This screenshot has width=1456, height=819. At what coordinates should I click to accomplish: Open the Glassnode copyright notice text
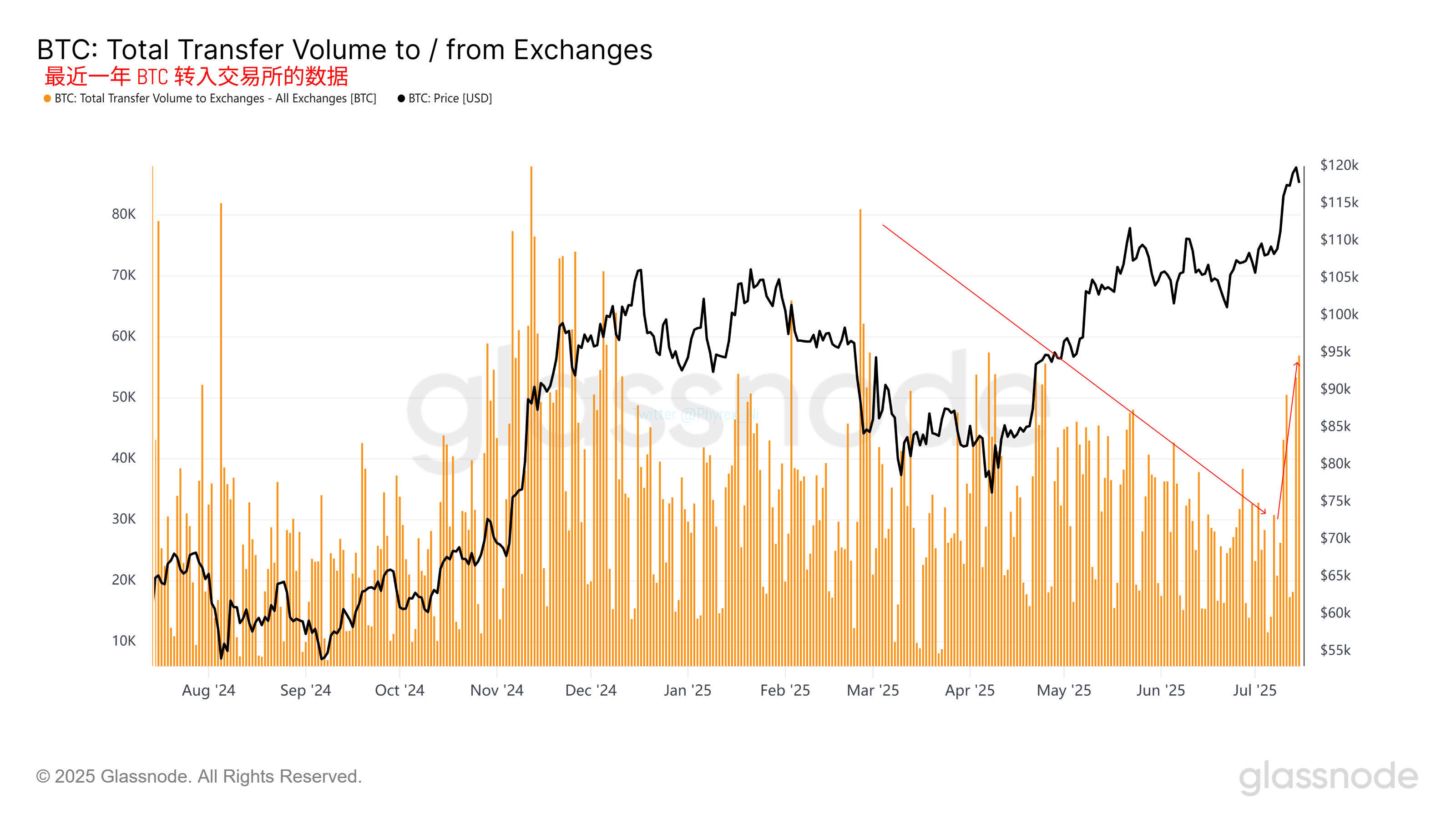[x=199, y=777]
